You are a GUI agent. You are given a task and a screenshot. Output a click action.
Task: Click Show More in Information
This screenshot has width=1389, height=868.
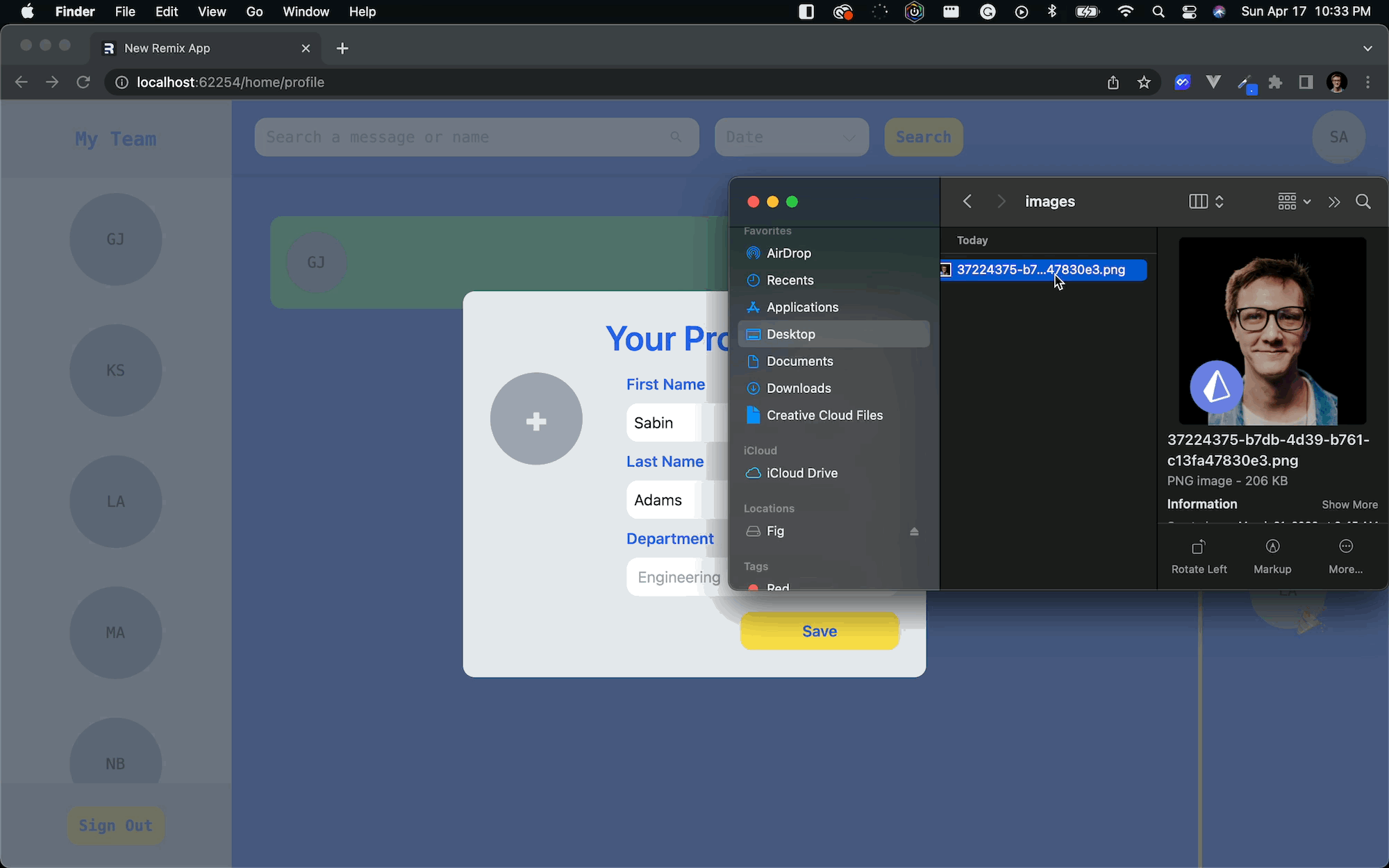(x=1349, y=505)
